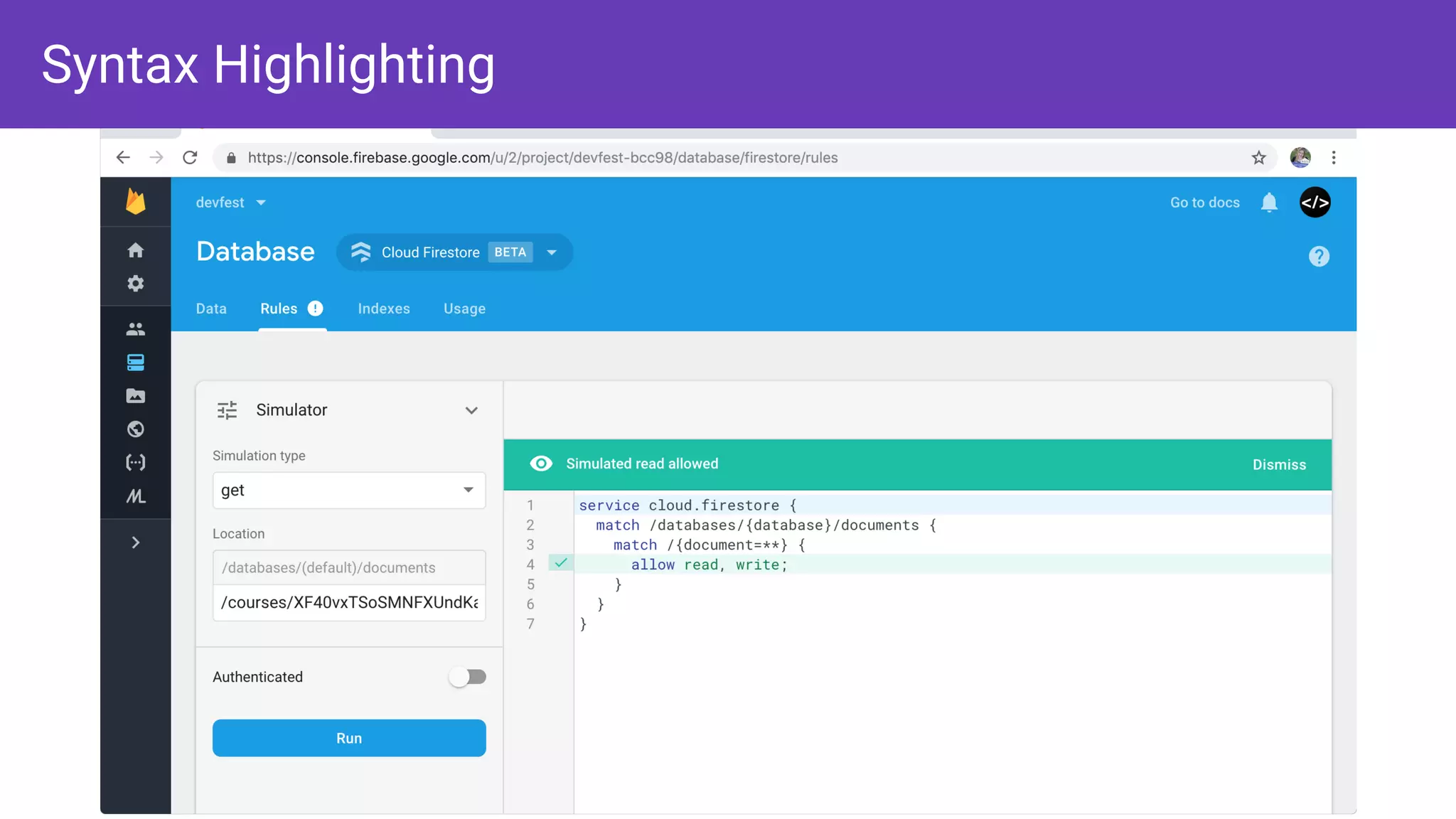Screen dimensions: 1456x819
Task: Bookmark this page with star icon
Action: point(1259,158)
